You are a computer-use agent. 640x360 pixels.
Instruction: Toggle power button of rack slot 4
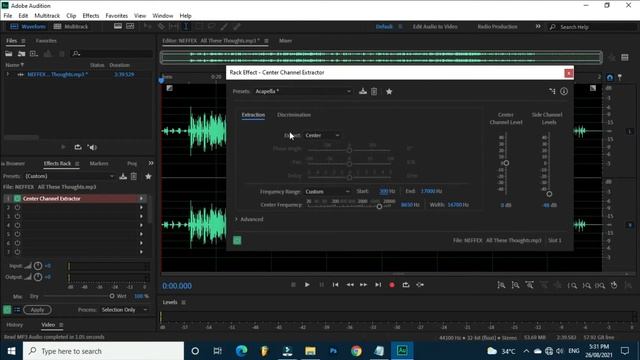(17, 225)
